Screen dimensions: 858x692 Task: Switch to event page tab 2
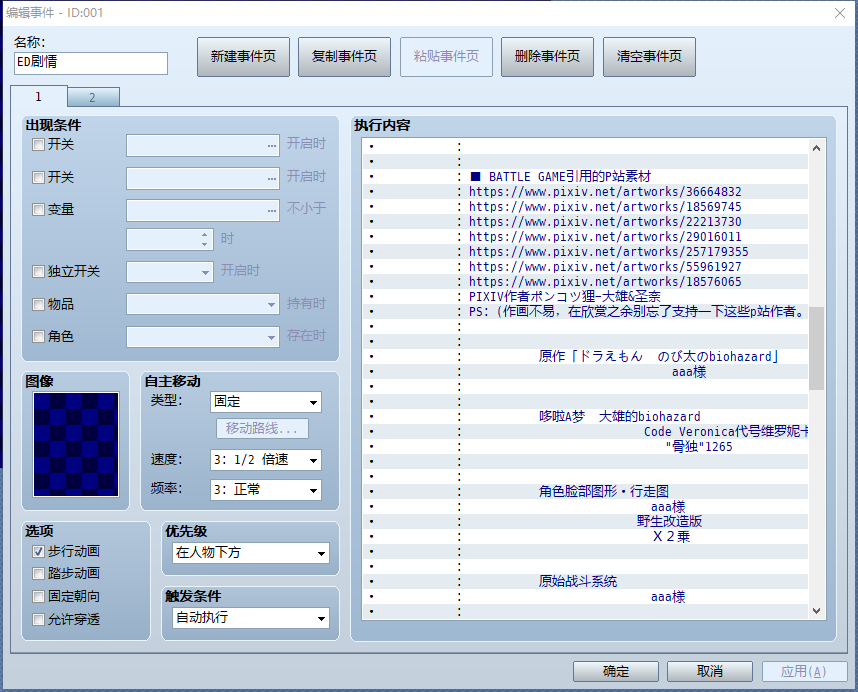coord(93,97)
